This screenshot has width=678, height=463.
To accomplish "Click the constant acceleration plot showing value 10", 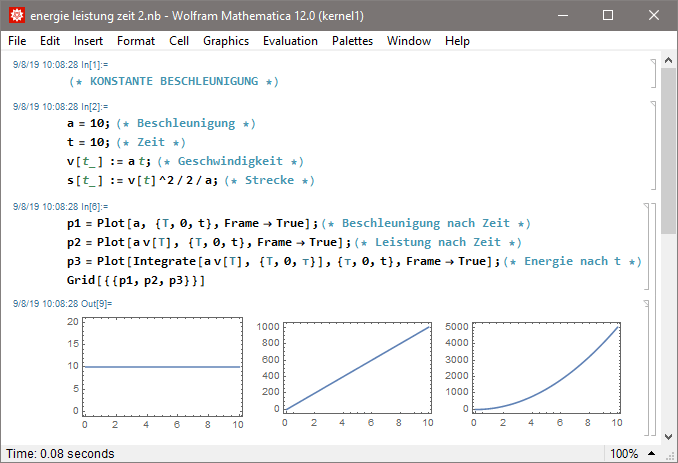I will [162, 367].
